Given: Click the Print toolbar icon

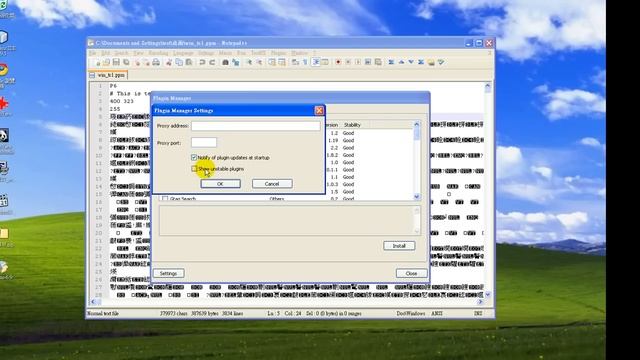Looking at the screenshot, I should tap(156, 62).
